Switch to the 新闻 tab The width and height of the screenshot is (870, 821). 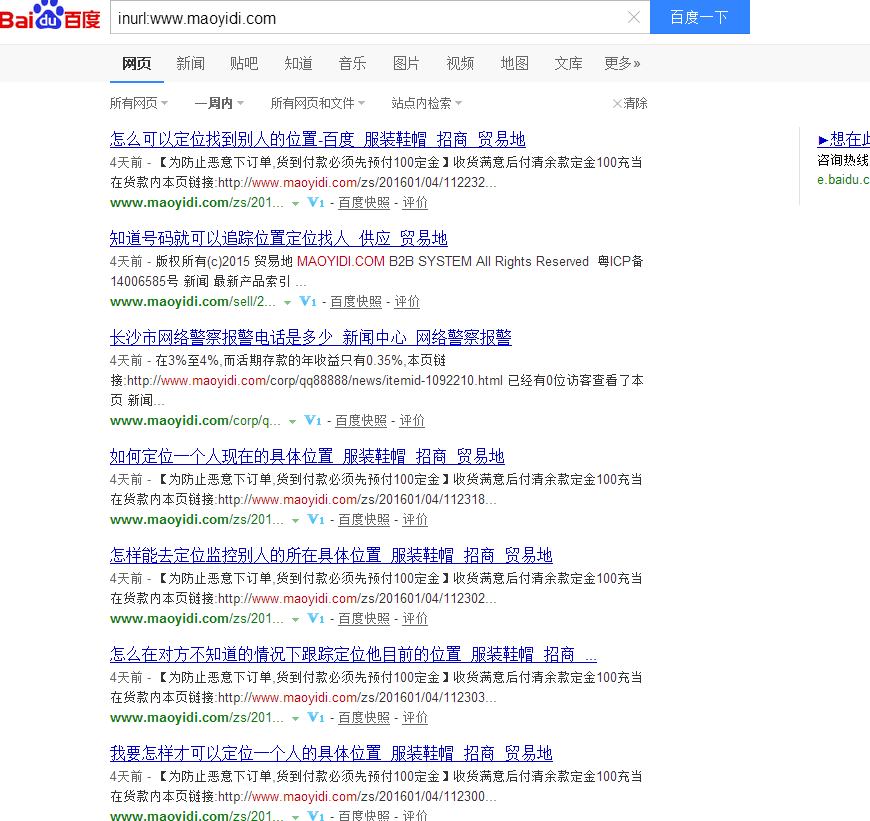pos(190,63)
